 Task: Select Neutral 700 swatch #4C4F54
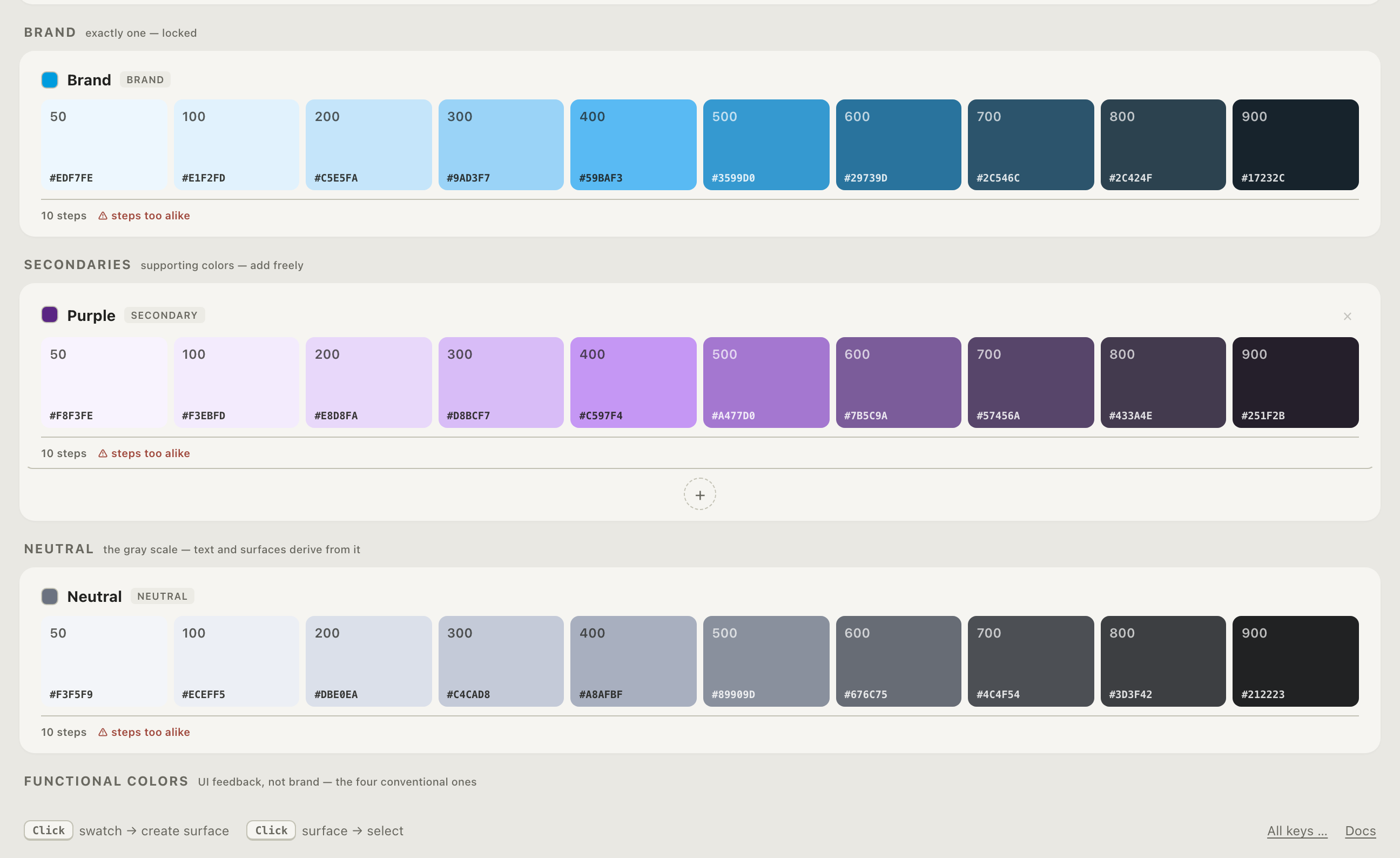point(1031,661)
